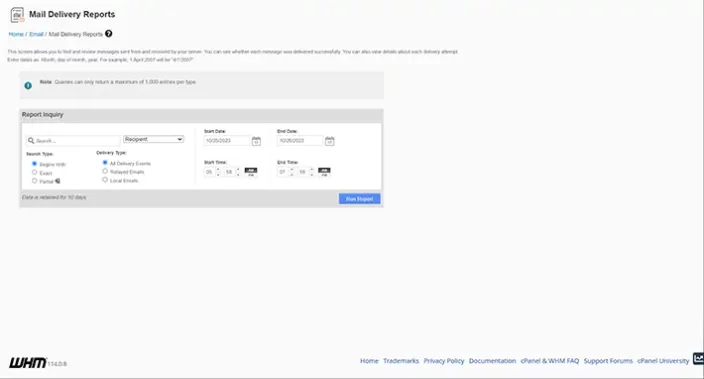The image size is (704, 379).
Task: Click the Search input field
Action: (x=73, y=141)
